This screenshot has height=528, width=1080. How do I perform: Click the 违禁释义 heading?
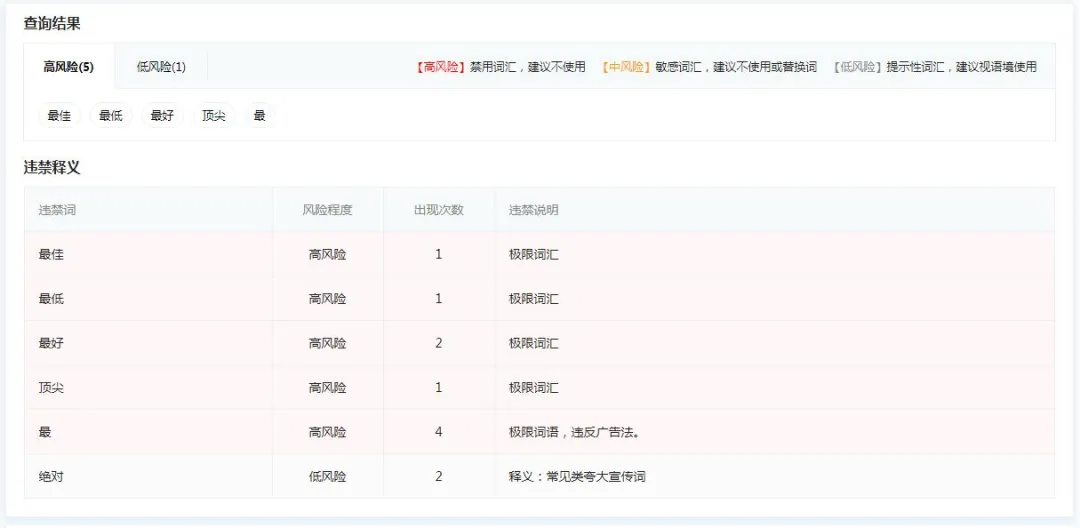(x=52, y=167)
